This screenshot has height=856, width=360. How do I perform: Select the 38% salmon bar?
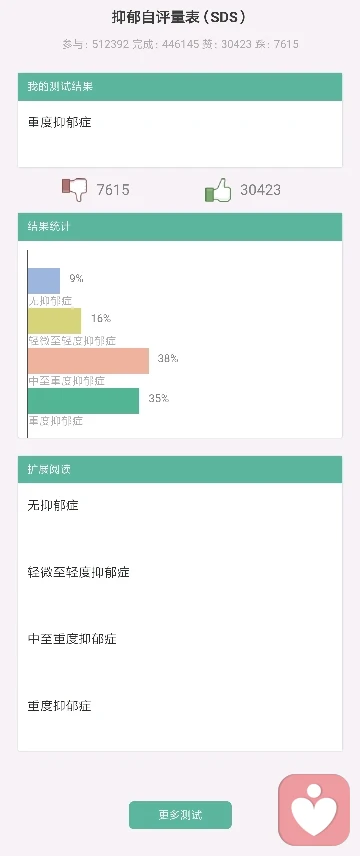click(88, 361)
